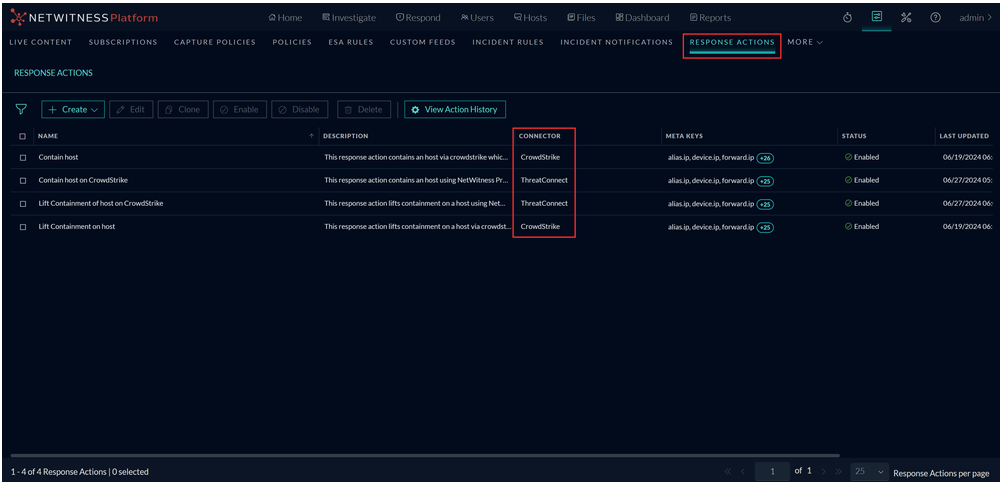Go to first page of results
The image size is (1002, 482).
[728, 471]
